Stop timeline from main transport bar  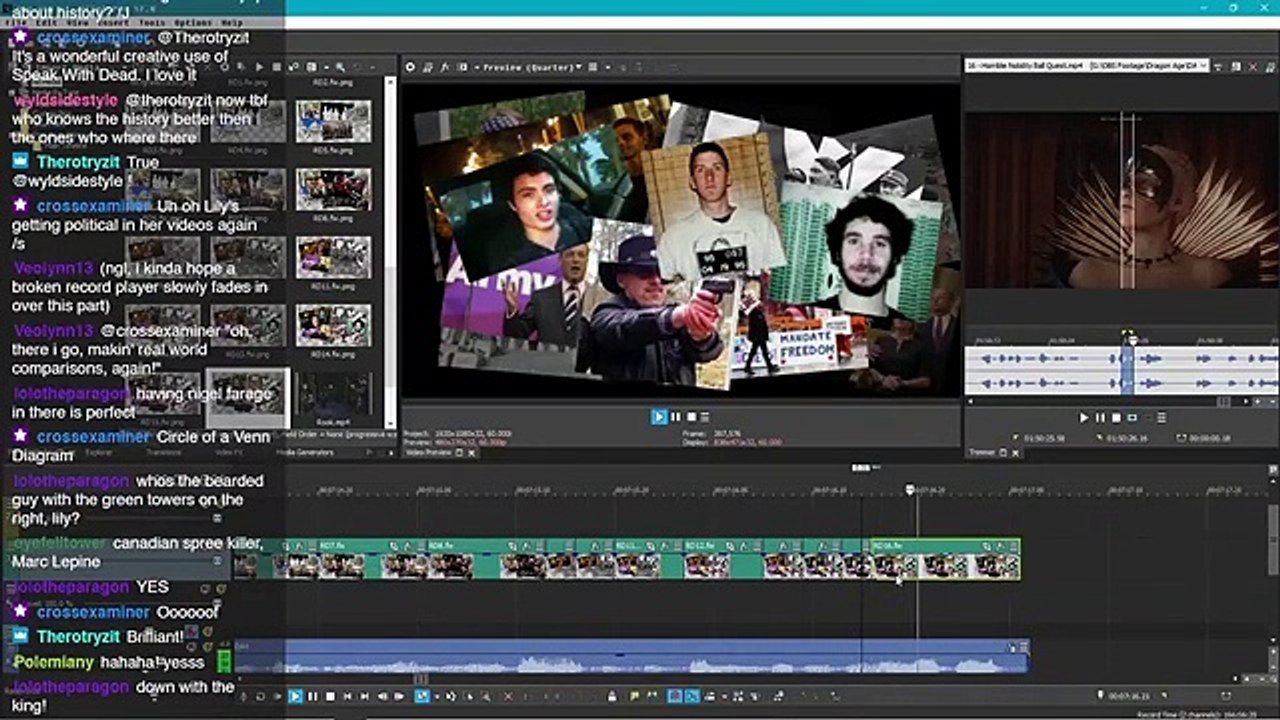[x=330, y=696]
